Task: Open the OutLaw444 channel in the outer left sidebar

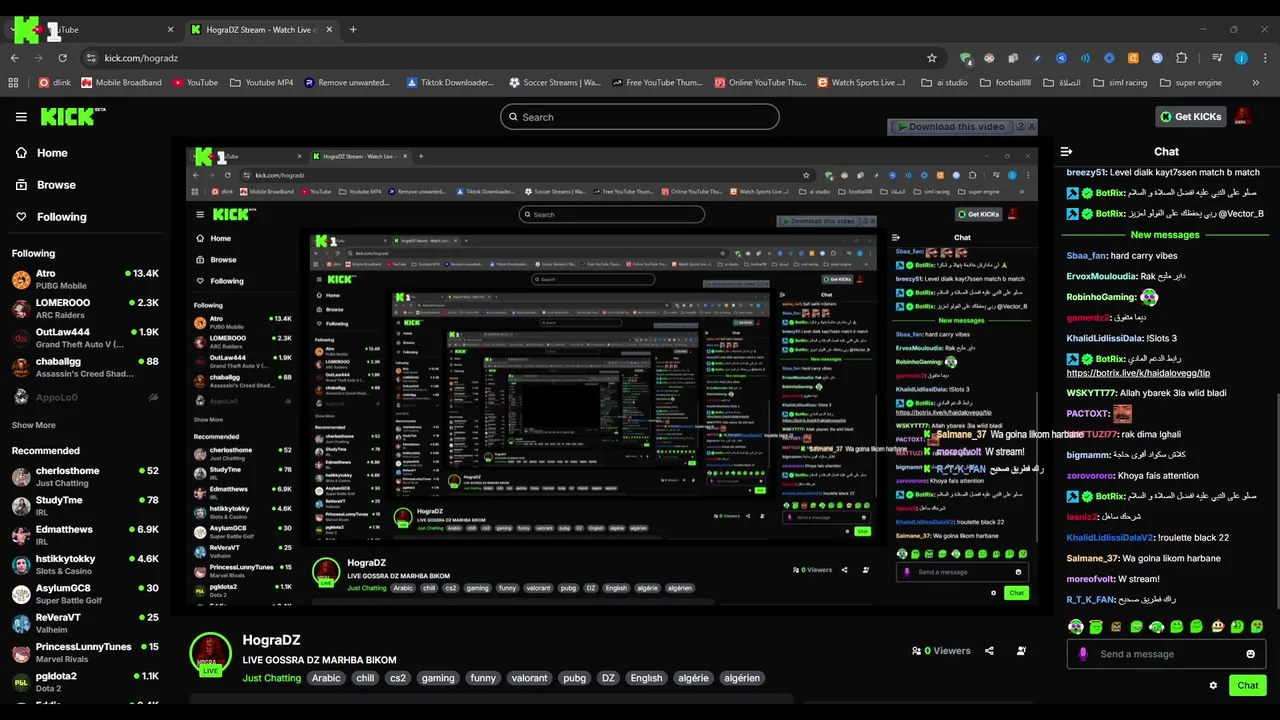Action: [x=84, y=338]
